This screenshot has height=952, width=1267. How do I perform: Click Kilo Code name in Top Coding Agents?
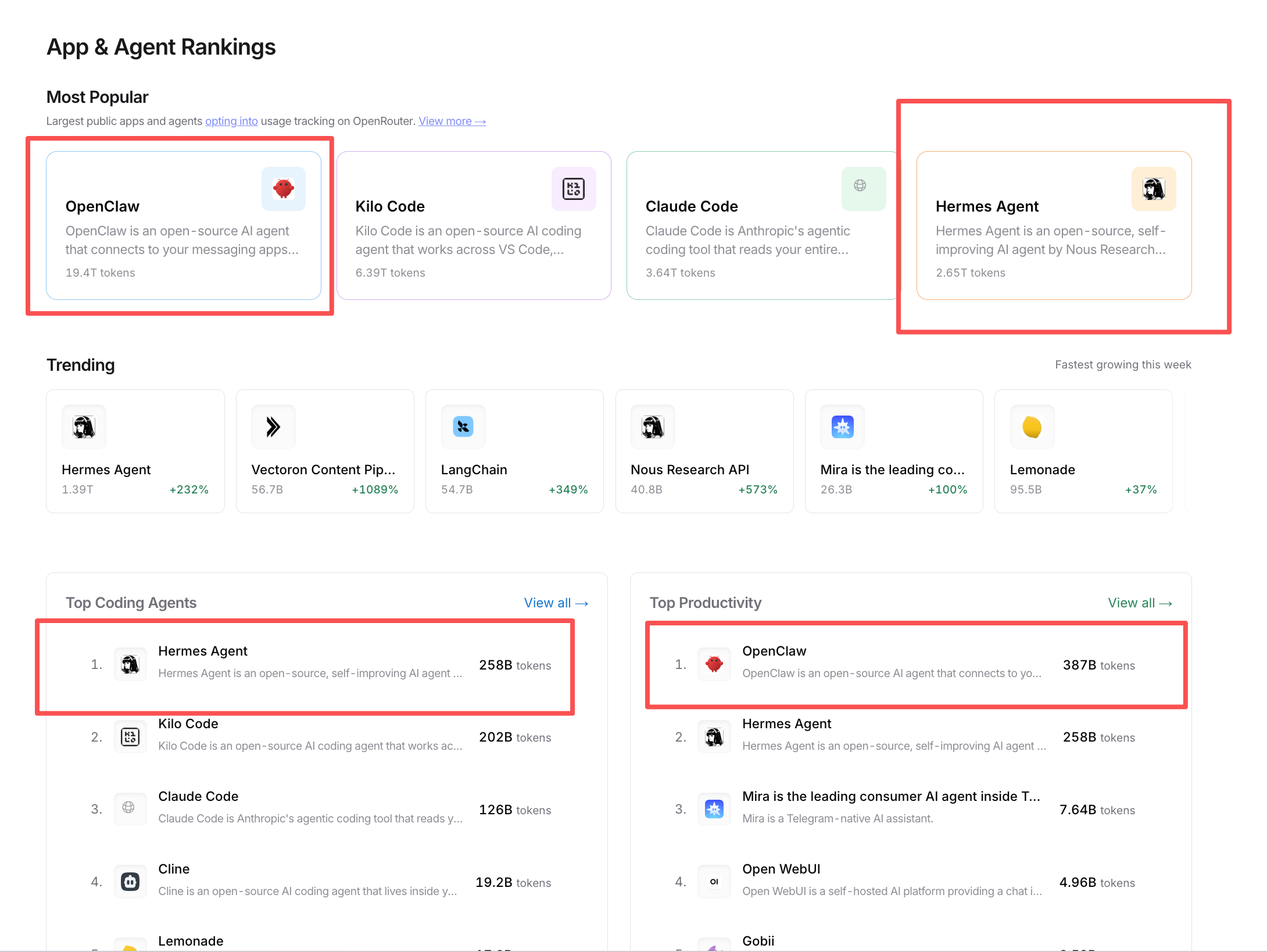[x=188, y=724]
